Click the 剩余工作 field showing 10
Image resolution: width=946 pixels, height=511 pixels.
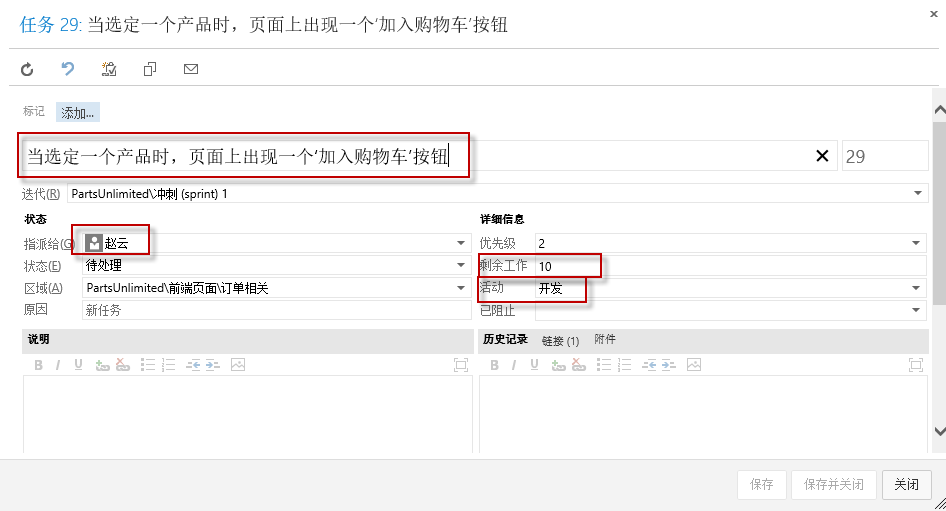point(730,266)
